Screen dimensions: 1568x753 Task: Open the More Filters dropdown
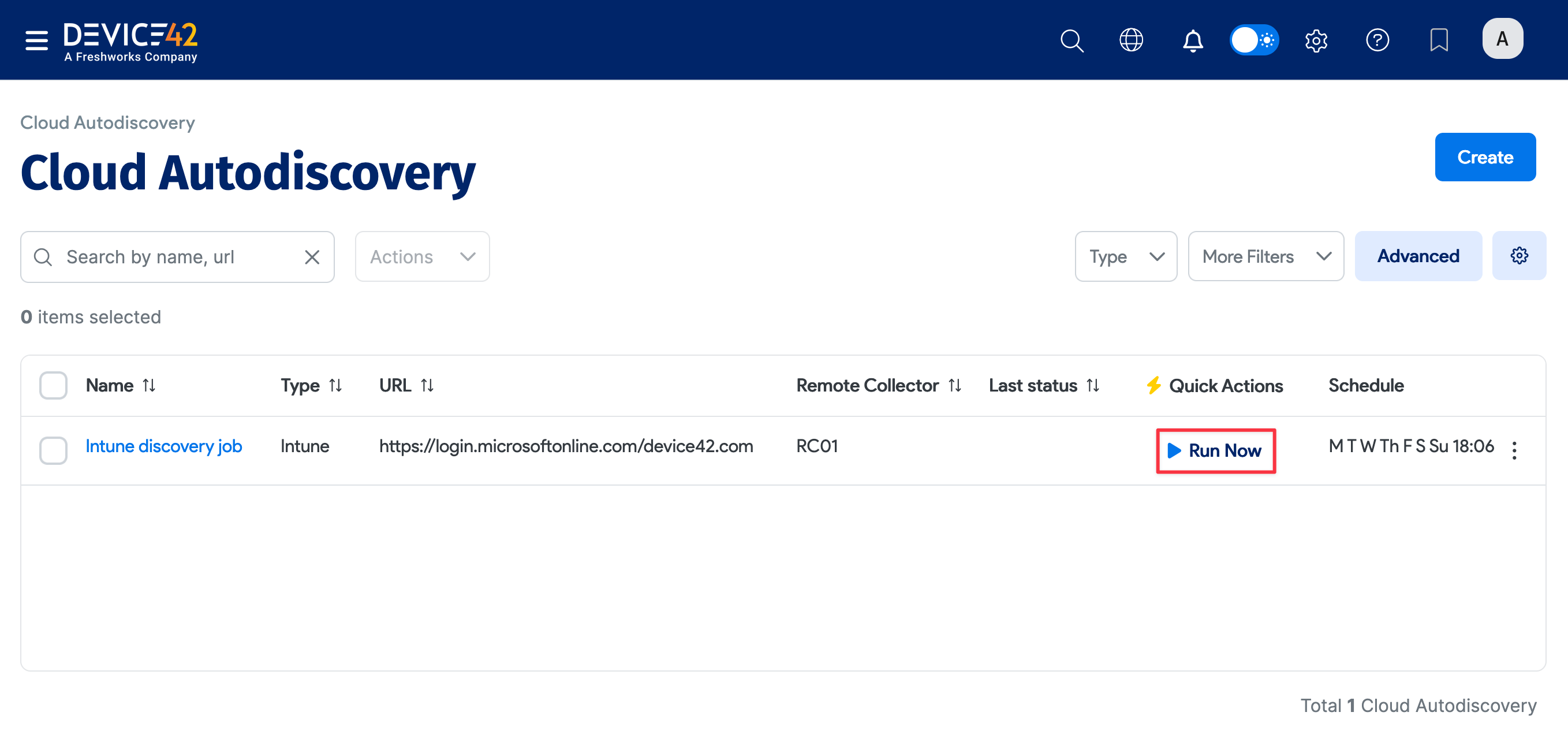[1265, 256]
